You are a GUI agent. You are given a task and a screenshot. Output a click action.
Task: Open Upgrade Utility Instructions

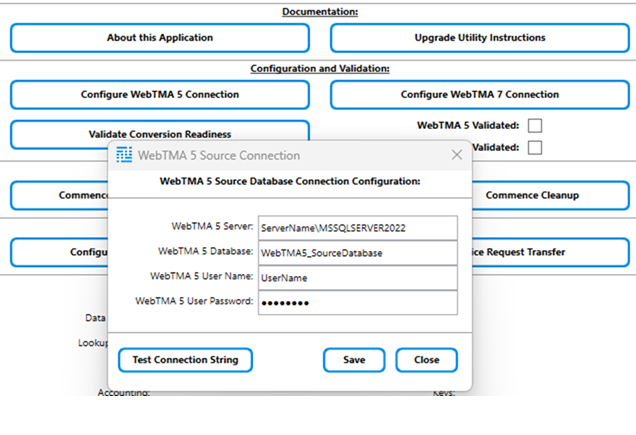click(480, 38)
